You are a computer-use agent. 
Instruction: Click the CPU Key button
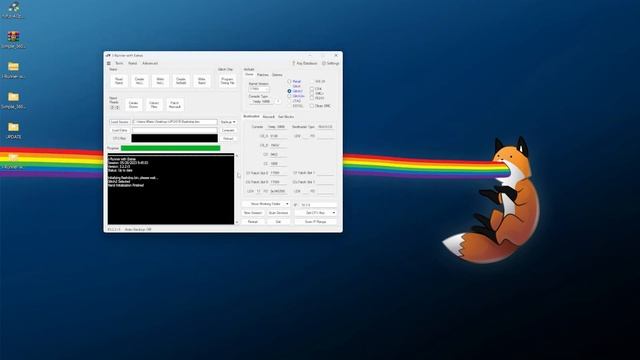tap(120, 138)
